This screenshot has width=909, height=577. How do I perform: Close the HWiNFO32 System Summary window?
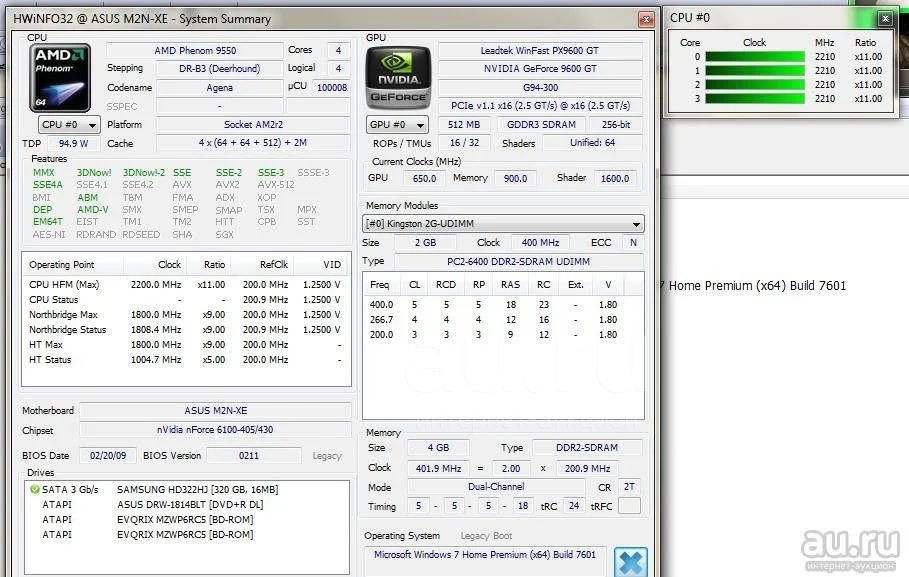click(x=646, y=19)
